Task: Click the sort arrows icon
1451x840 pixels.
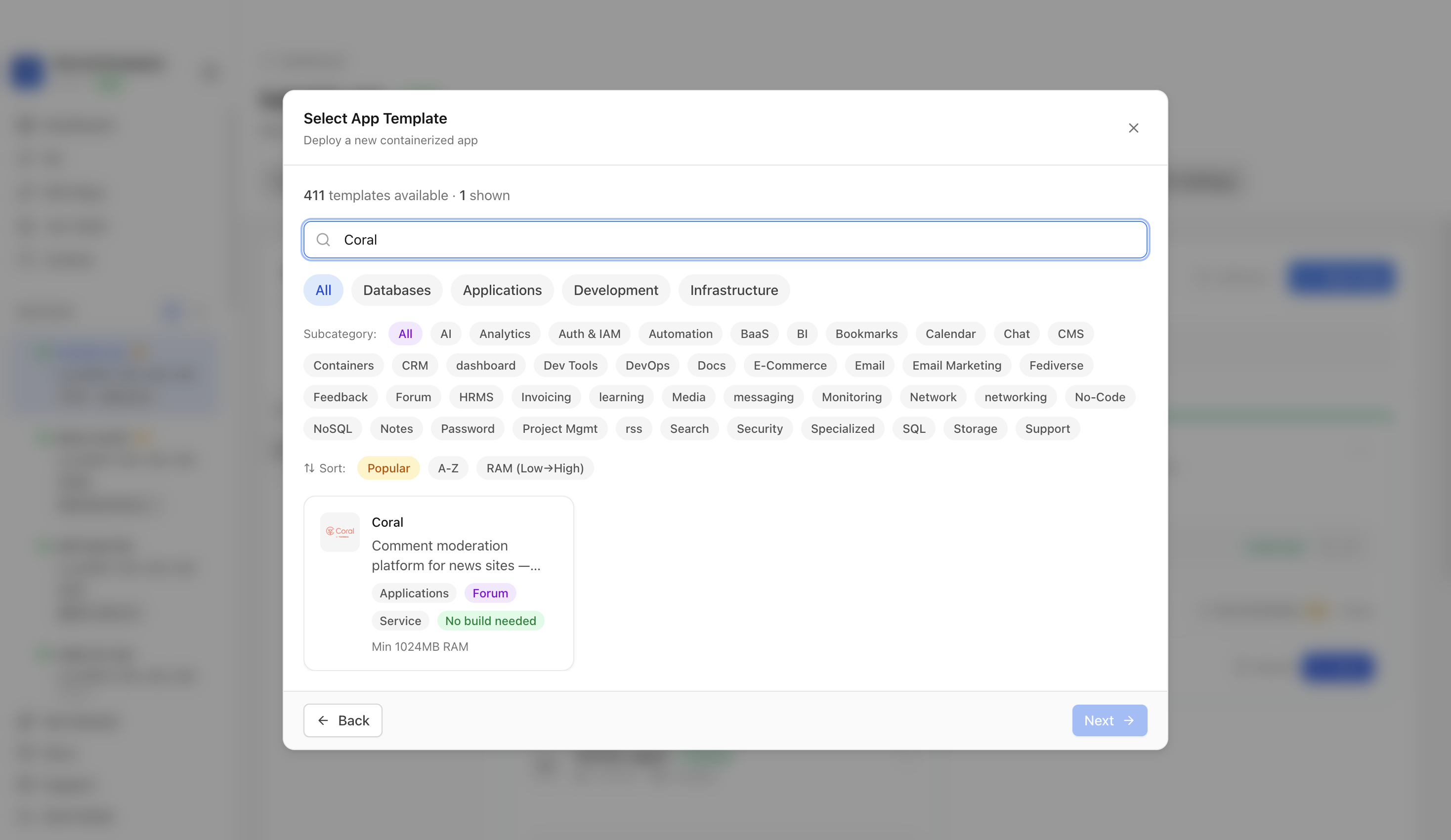Action: pos(309,468)
